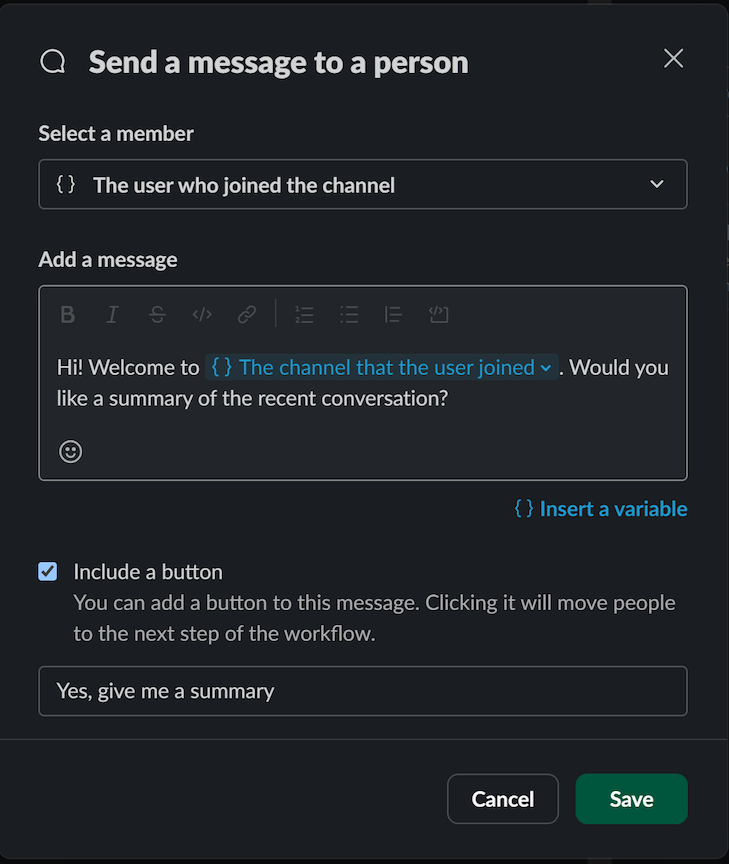Viewport: 729px width, 864px height.
Task: Open the emoji picker in the message box
Action: 70,452
